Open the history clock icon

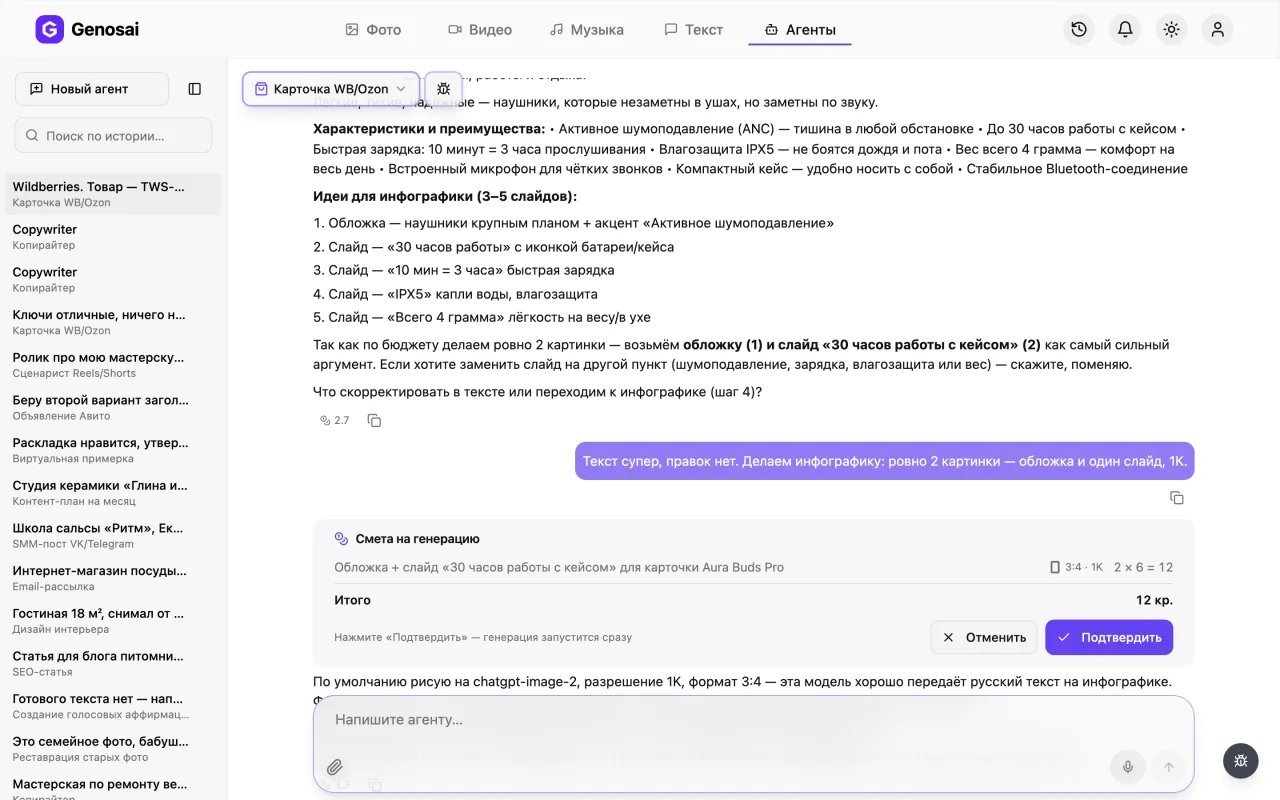click(1079, 29)
